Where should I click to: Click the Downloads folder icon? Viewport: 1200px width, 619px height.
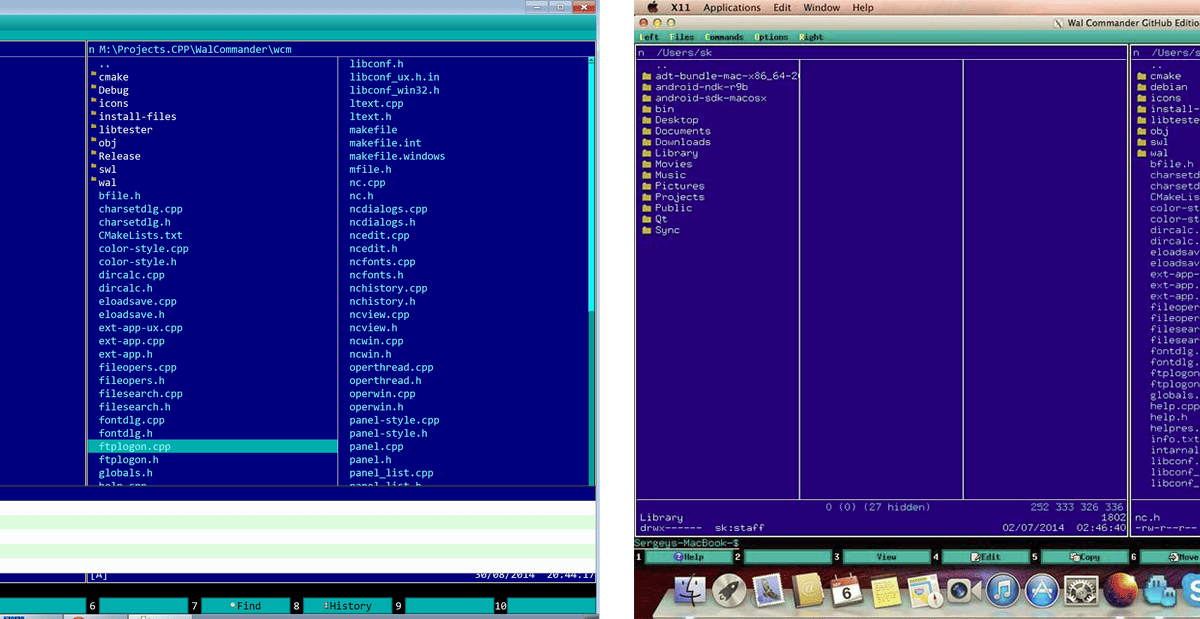(647, 142)
